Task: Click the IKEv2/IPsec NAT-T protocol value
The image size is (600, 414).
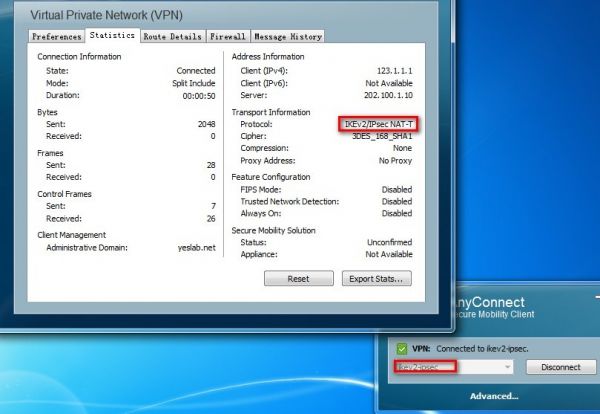Action: coord(378,124)
